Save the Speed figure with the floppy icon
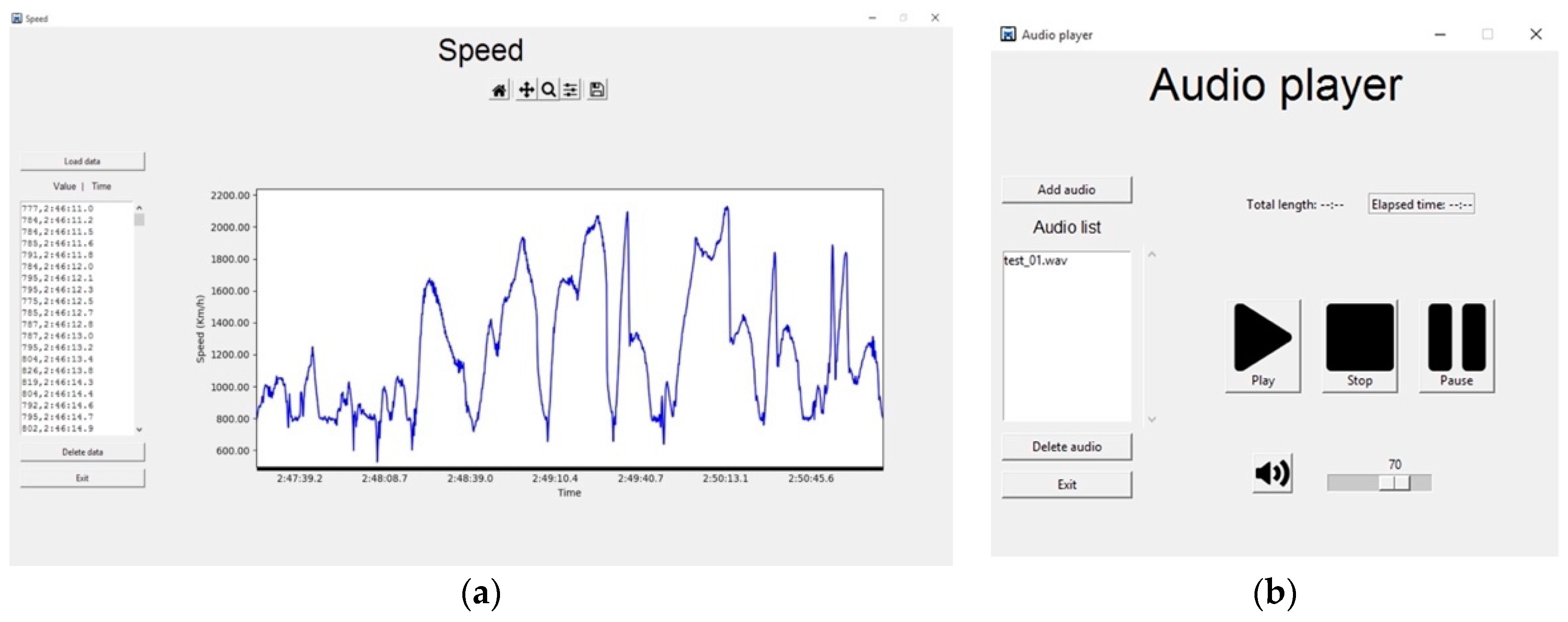 [597, 90]
